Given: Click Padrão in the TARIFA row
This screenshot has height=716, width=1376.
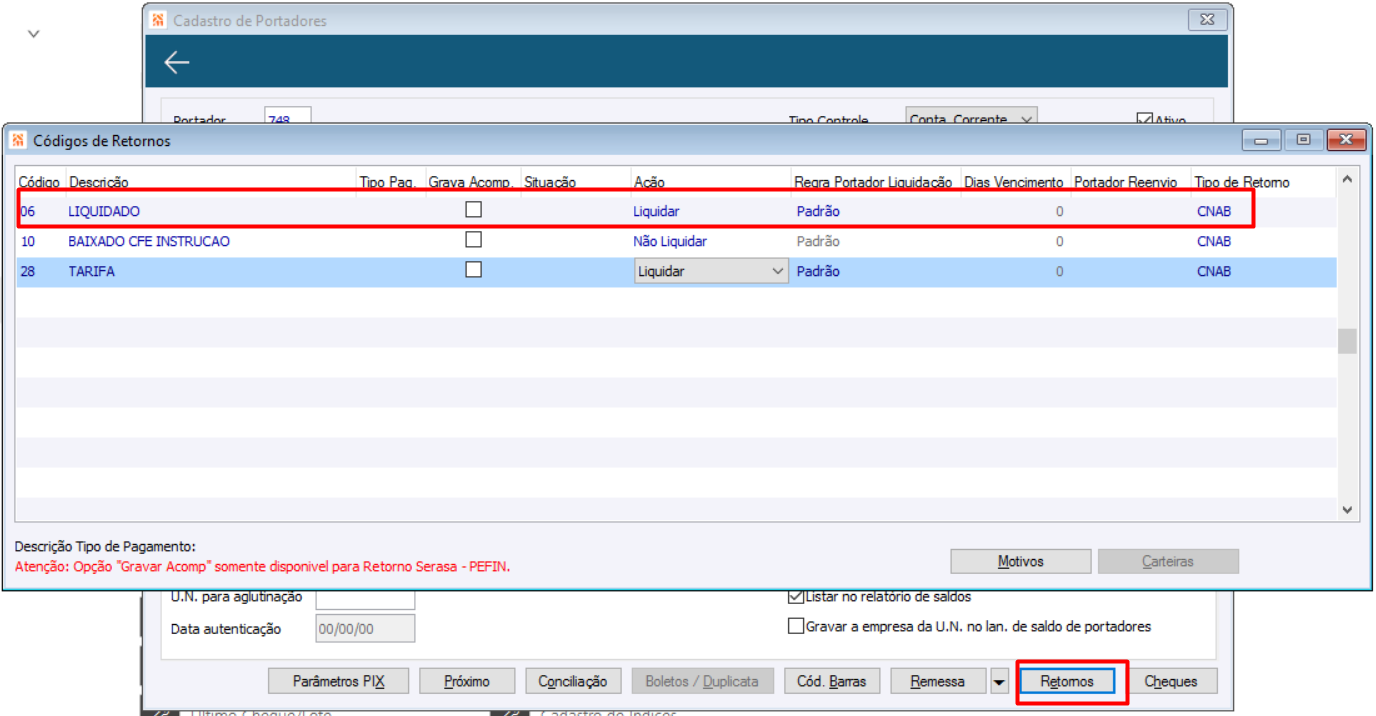Looking at the screenshot, I should pos(818,272).
